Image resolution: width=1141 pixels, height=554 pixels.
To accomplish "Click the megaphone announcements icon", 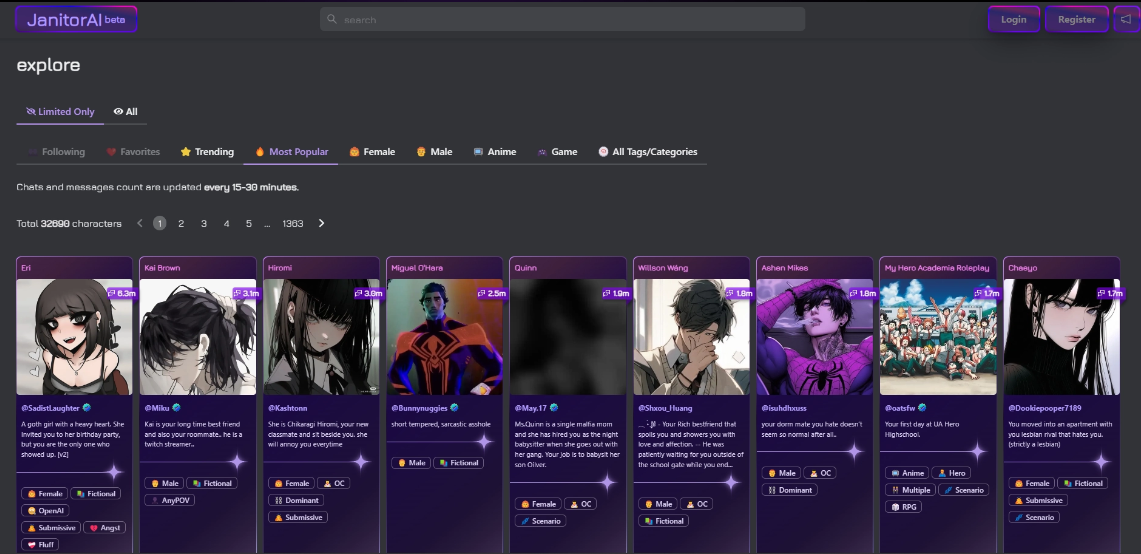I will click(1127, 20).
